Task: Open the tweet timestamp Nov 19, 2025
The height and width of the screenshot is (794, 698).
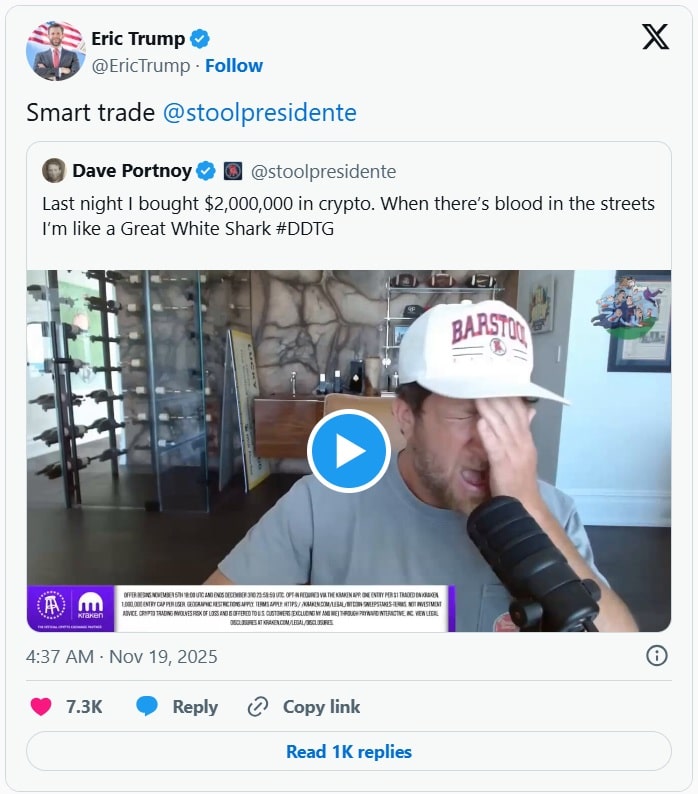Action: 122,657
